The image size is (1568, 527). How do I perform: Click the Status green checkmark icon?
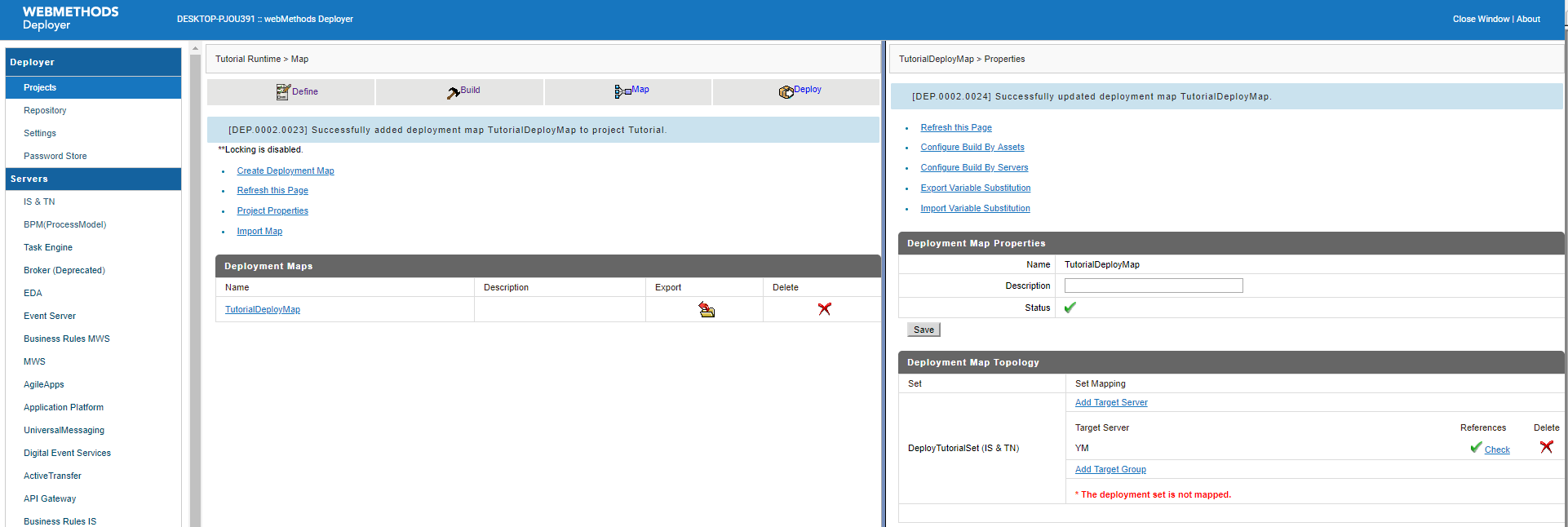pyautogui.click(x=1070, y=308)
